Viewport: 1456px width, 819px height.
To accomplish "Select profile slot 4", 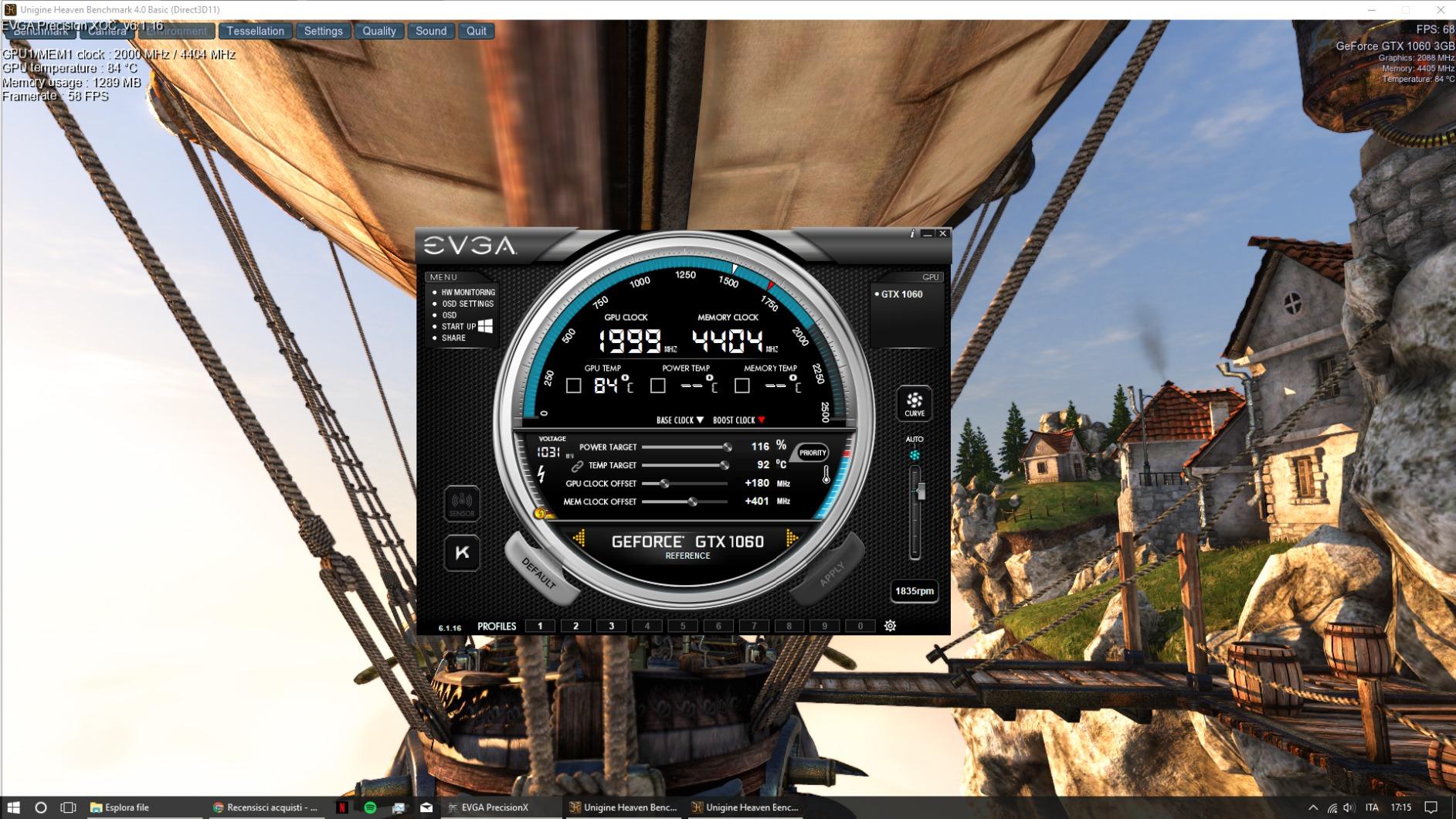I will tap(647, 626).
